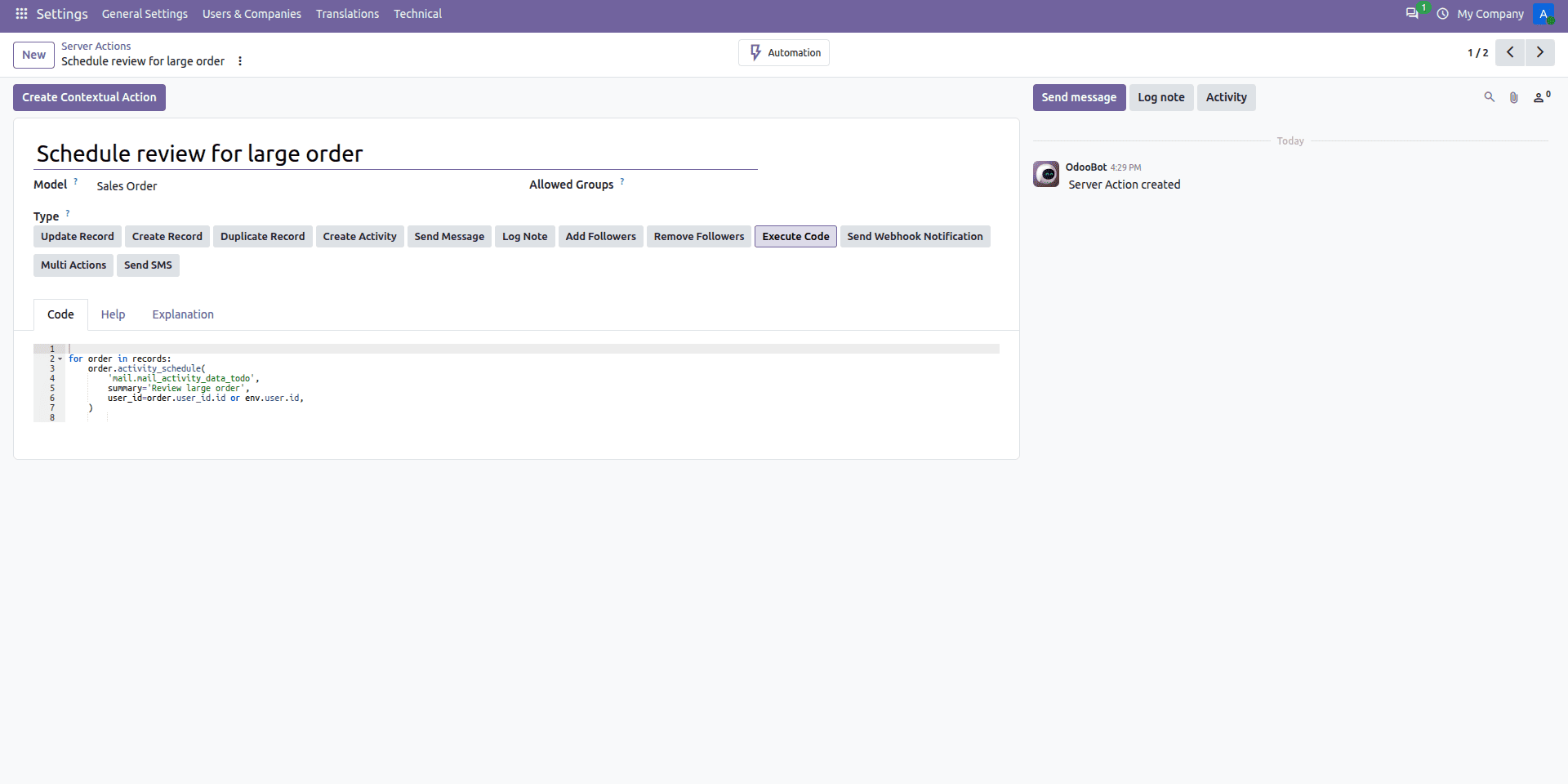Open the conversations messages icon in navbar
Screen dimensions: 1568x784
(x=1412, y=14)
